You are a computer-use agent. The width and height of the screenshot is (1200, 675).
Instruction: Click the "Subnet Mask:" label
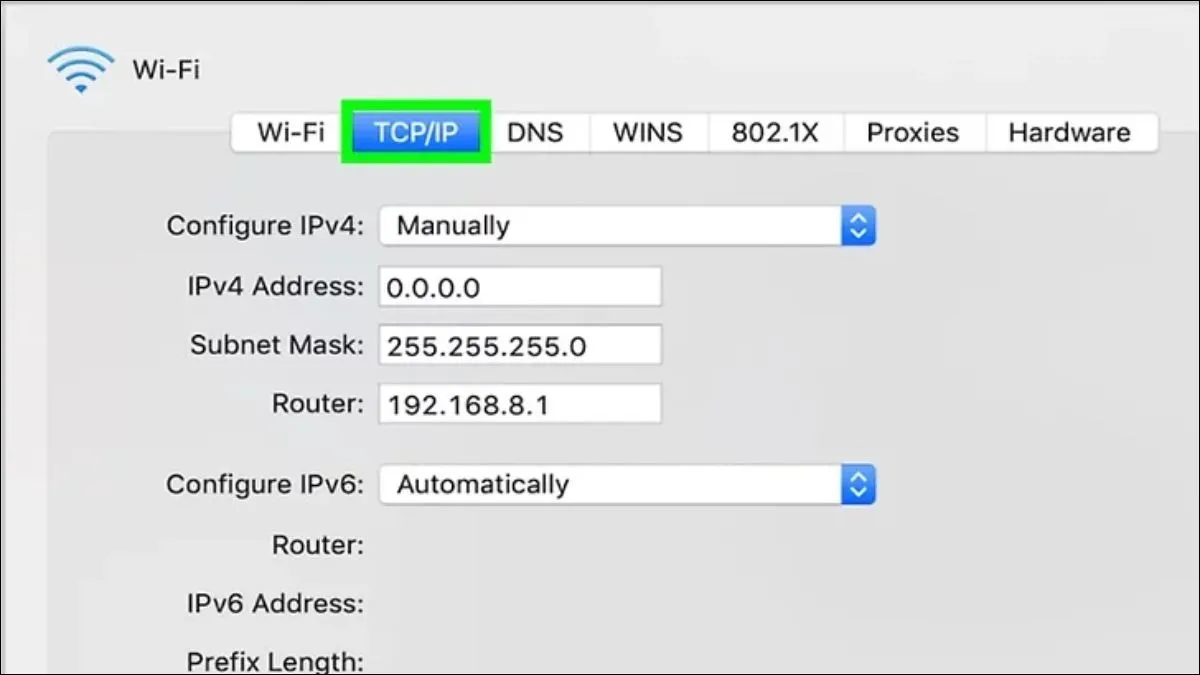pos(277,345)
